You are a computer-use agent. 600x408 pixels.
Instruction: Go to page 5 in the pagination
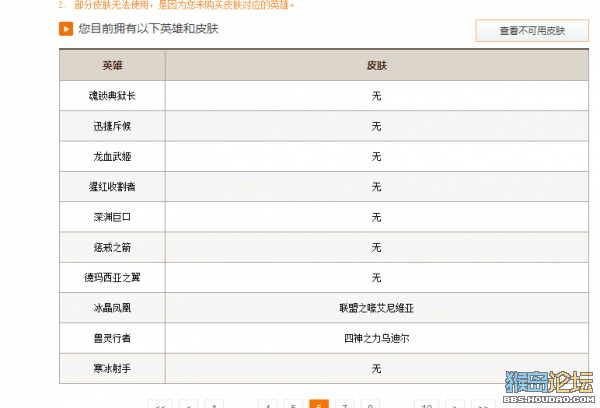pos(293,404)
